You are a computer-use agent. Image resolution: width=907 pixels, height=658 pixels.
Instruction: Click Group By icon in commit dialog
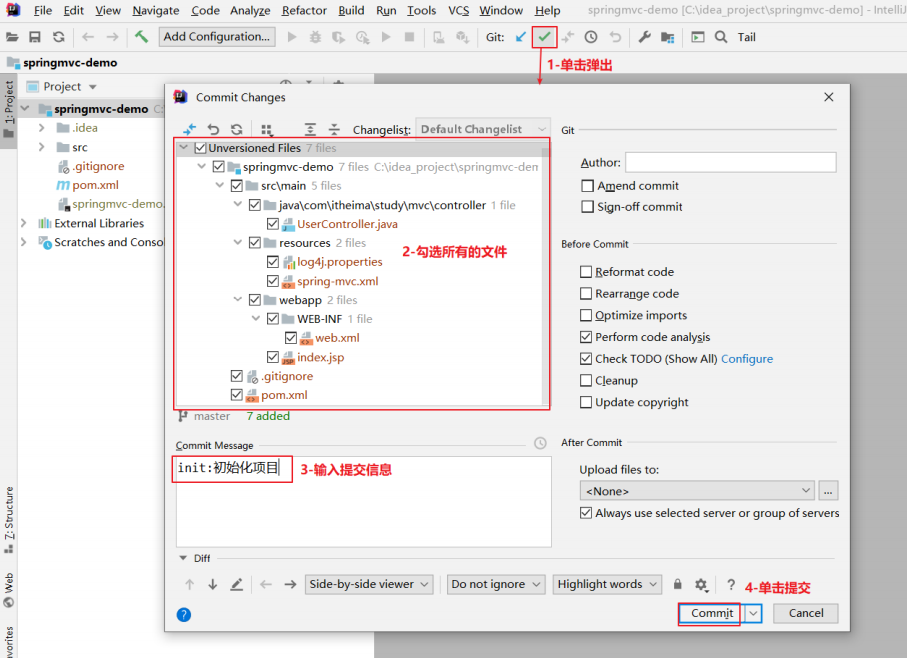266,129
